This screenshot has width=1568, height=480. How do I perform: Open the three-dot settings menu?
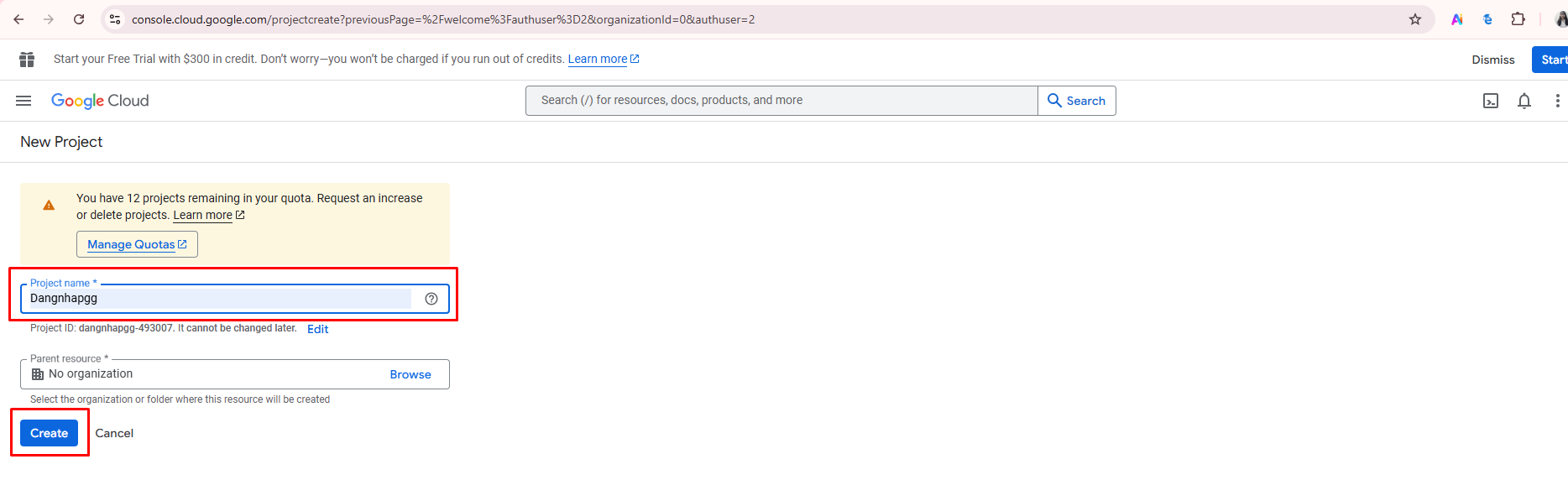point(1557,101)
